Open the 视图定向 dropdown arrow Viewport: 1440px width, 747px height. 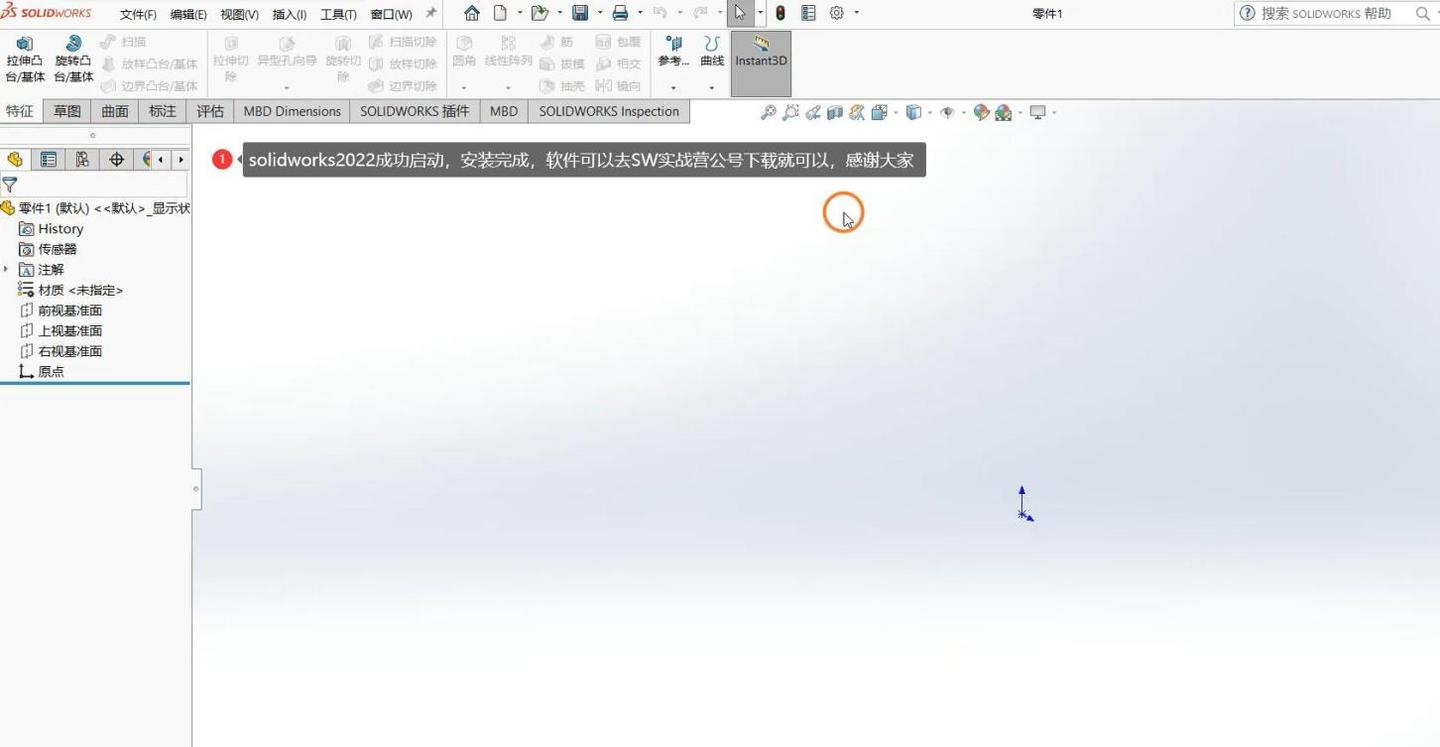[x=895, y=112]
